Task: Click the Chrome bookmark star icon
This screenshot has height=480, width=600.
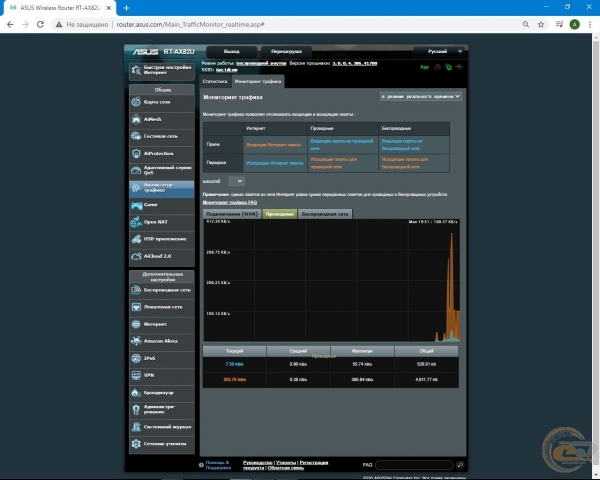Action: (541, 24)
